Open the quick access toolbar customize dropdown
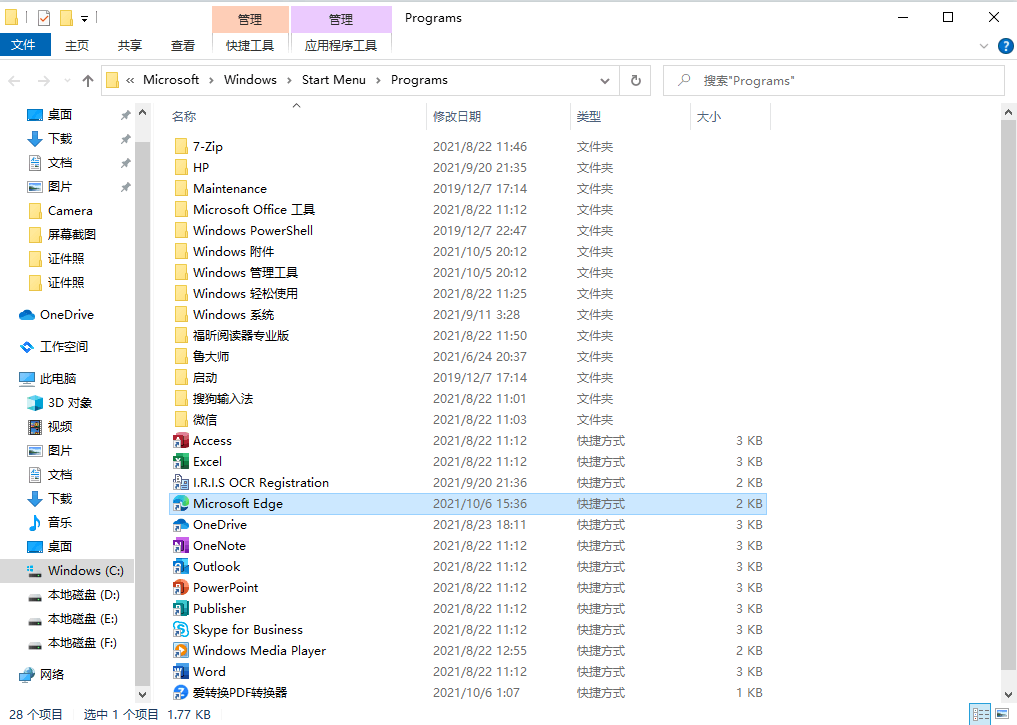Image resolution: width=1017 pixels, height=725 pixels. (84, 19)
